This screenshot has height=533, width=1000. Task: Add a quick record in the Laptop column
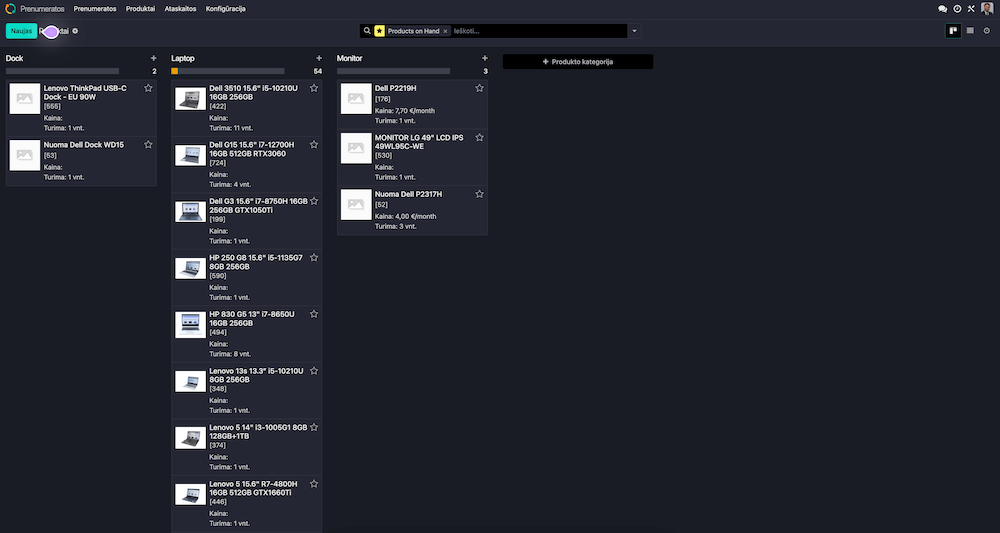[319, 58]
